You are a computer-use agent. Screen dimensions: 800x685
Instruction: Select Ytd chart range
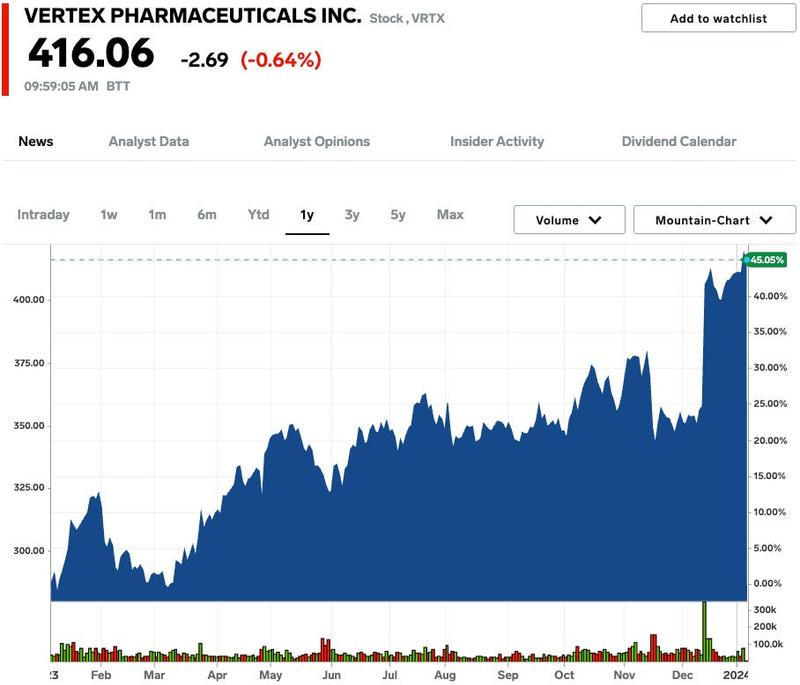coord(259,215)
